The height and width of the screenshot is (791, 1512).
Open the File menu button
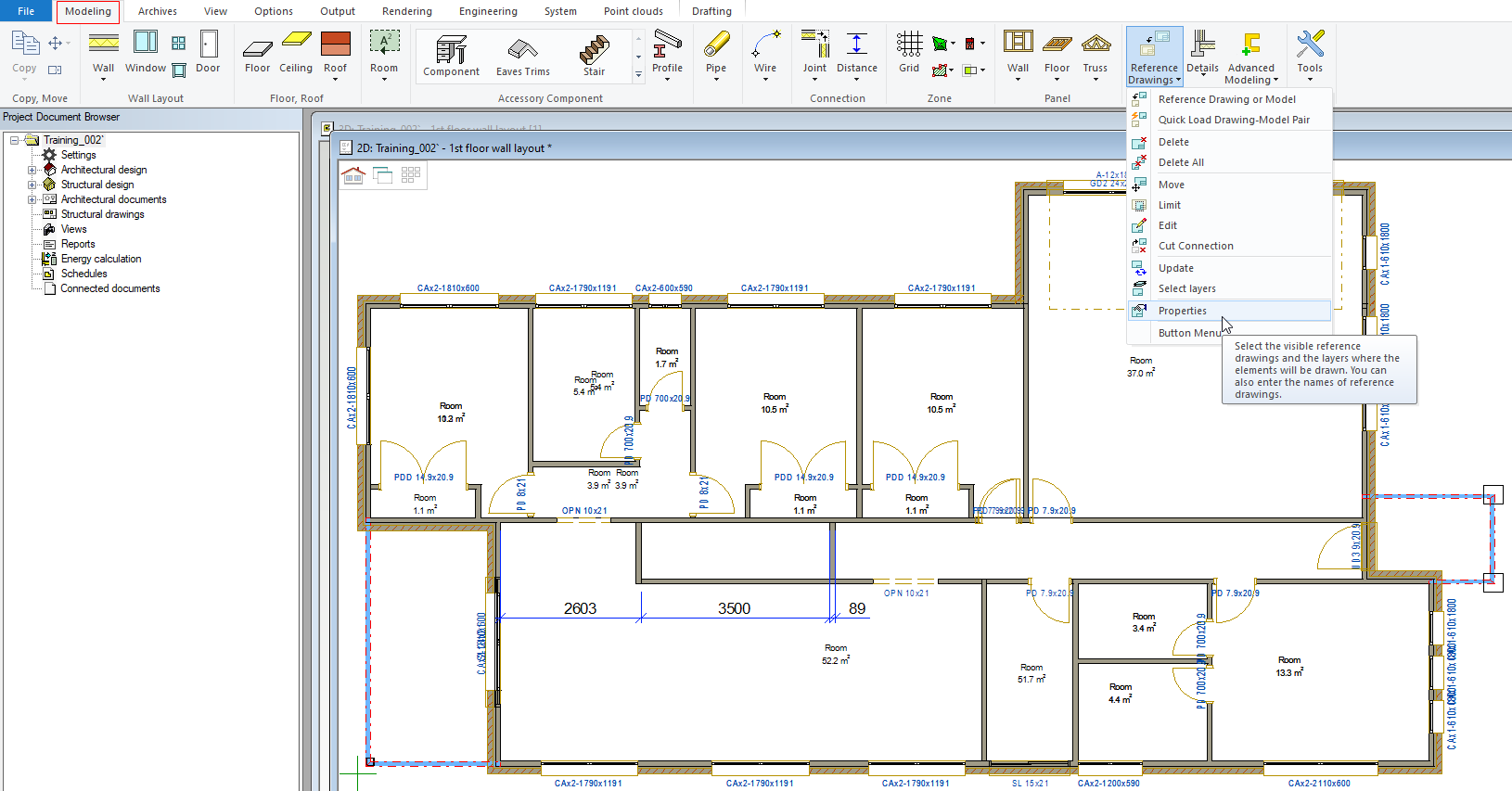(x=26, y=11)
